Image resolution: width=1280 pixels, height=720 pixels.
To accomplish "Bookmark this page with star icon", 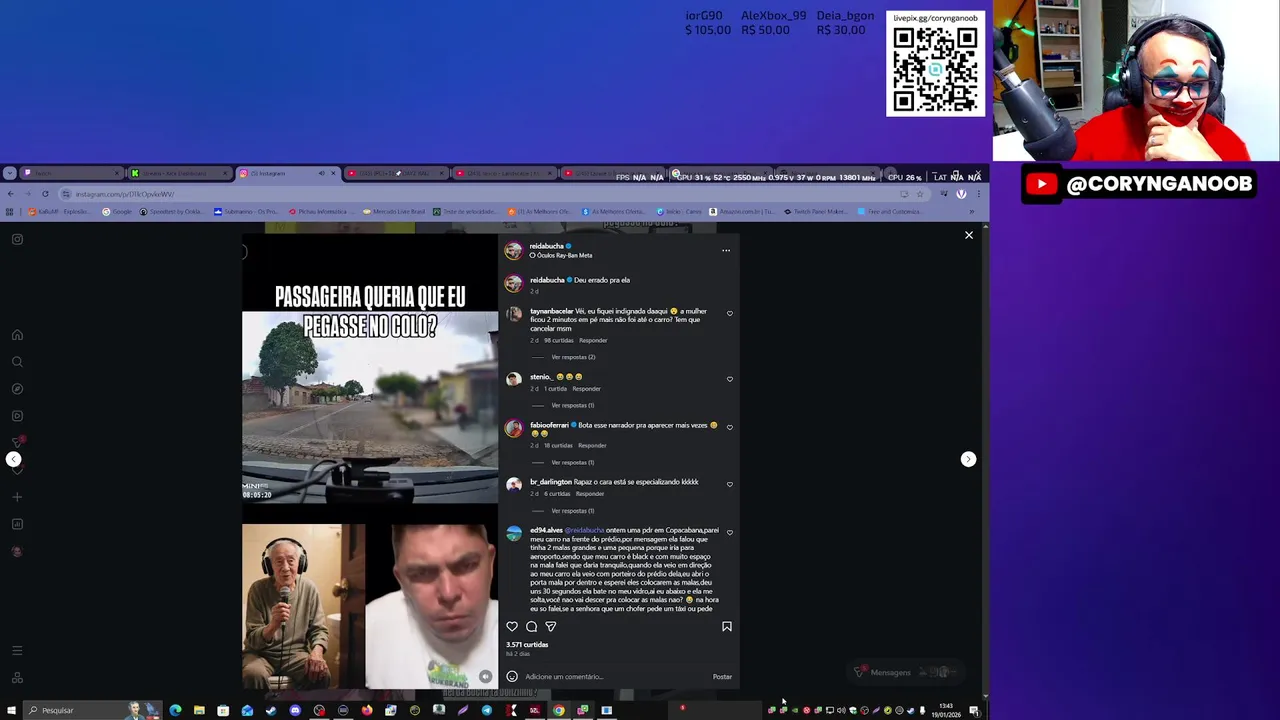I will (919, 194).
